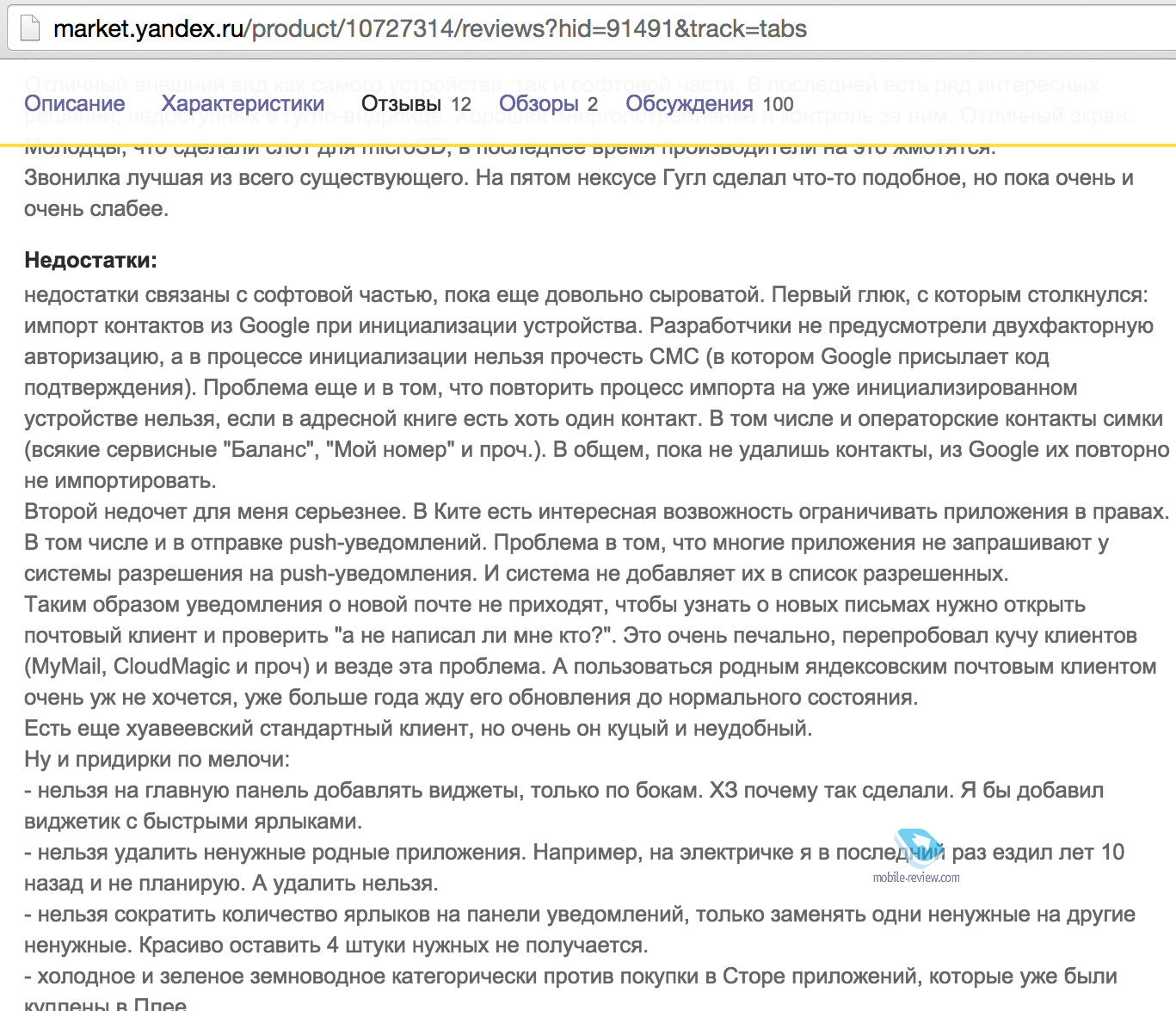Open the Характеристики tab
Screen dimensions: 1176x1011
coord(243,103)
